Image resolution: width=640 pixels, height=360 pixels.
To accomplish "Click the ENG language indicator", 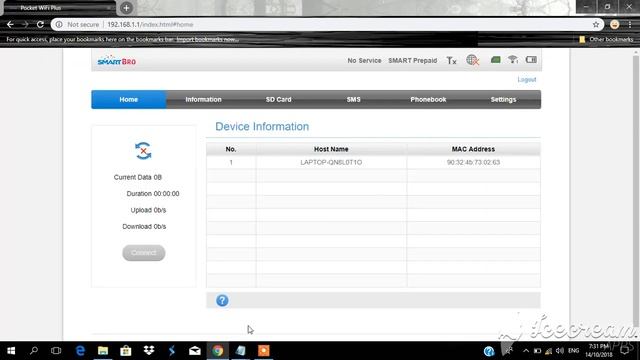I will coord(573,351).
